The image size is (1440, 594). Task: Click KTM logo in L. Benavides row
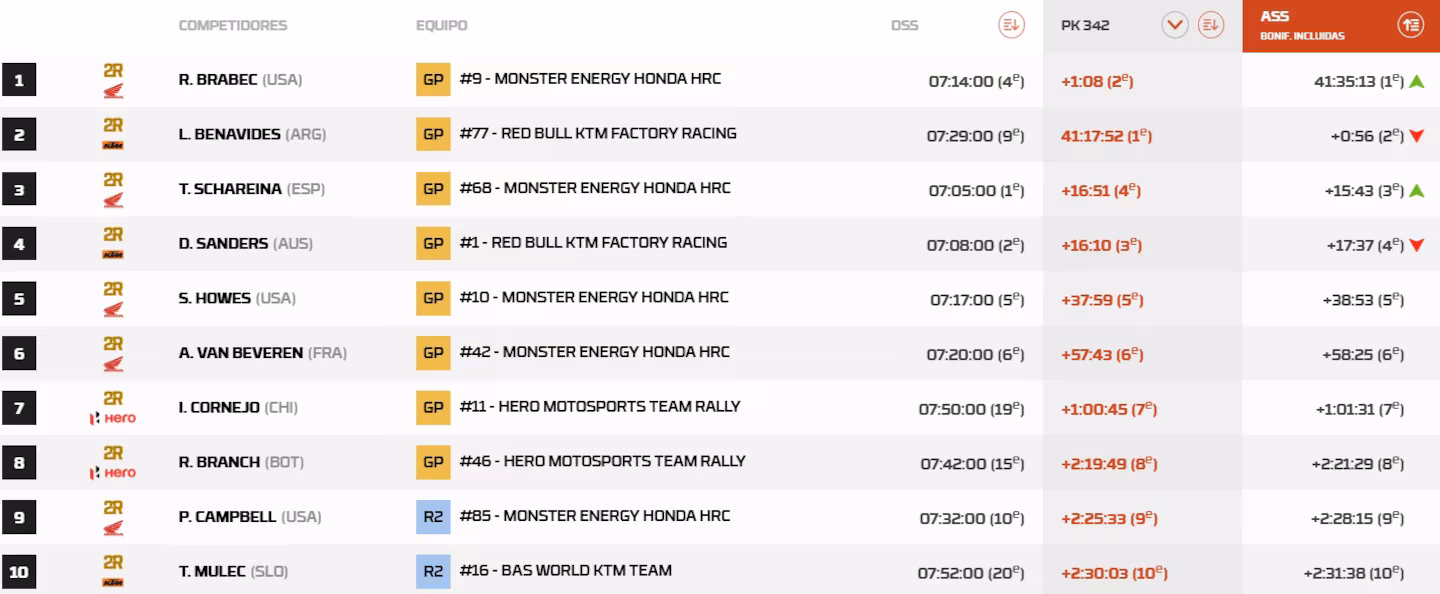[x=113, y=146]
